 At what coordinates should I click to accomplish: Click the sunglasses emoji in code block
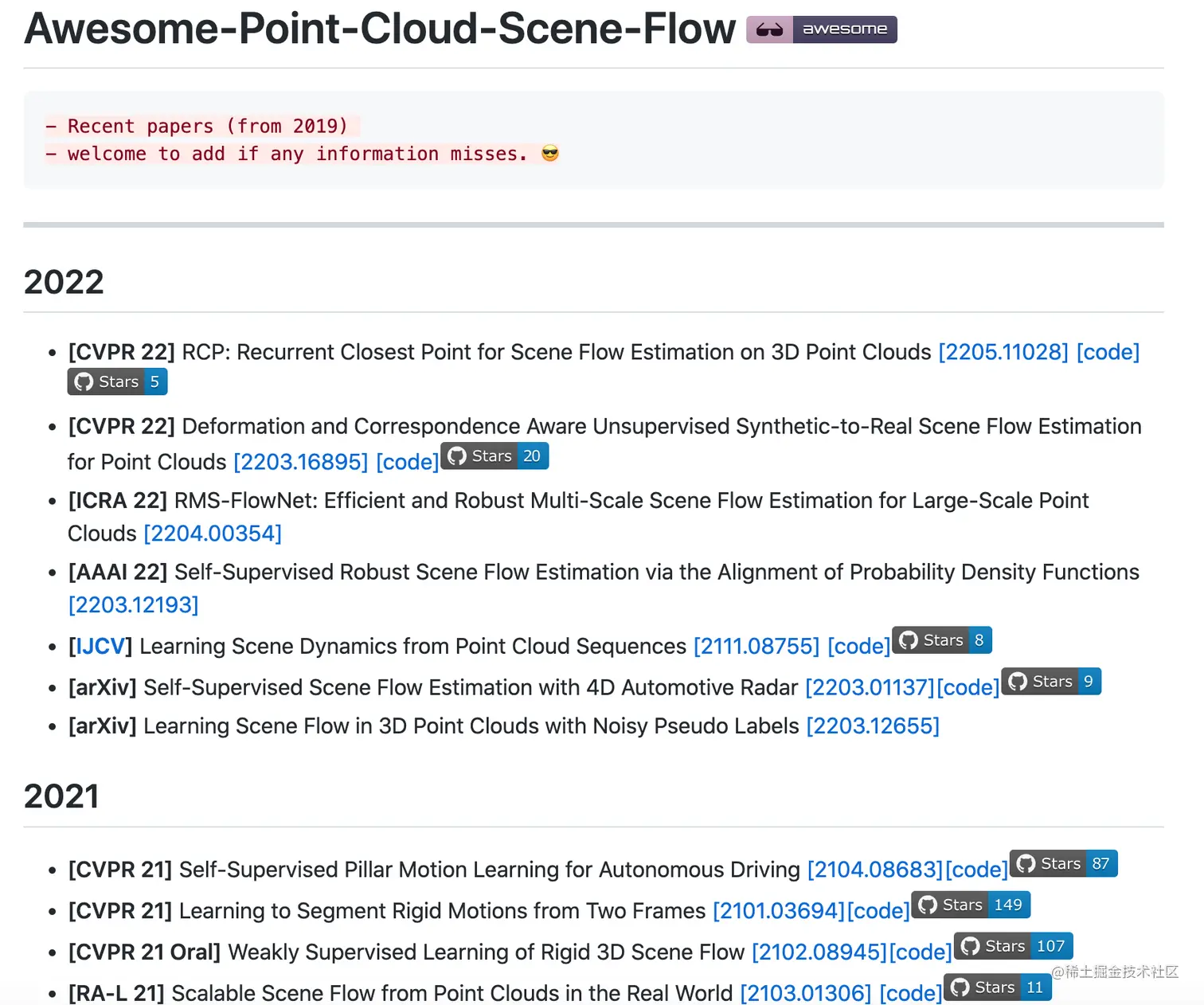coord(549,153)
